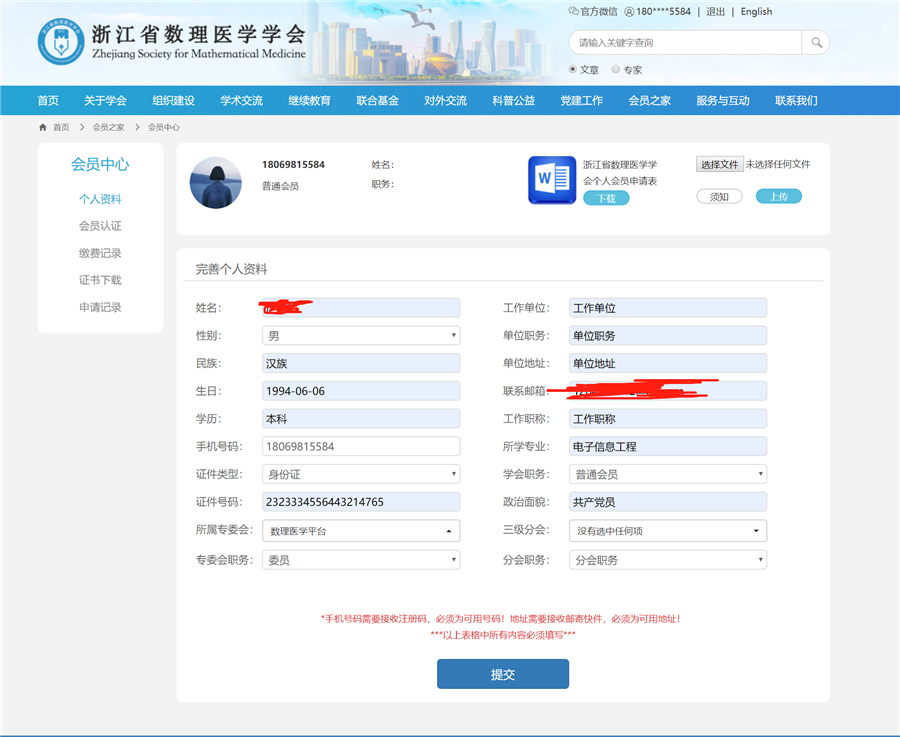The height and width of the screenshot is (737, 900).
Task: Go to 会员认证 in member sidebar
Action: coord(100,226)
